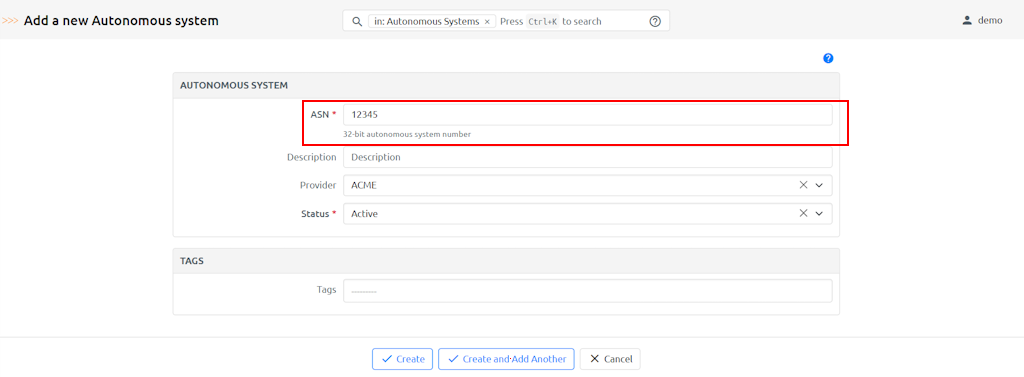The height and width of the screenshot is (377, 1024).
Task: Focus the ASN input field
Action: point(588,114)
